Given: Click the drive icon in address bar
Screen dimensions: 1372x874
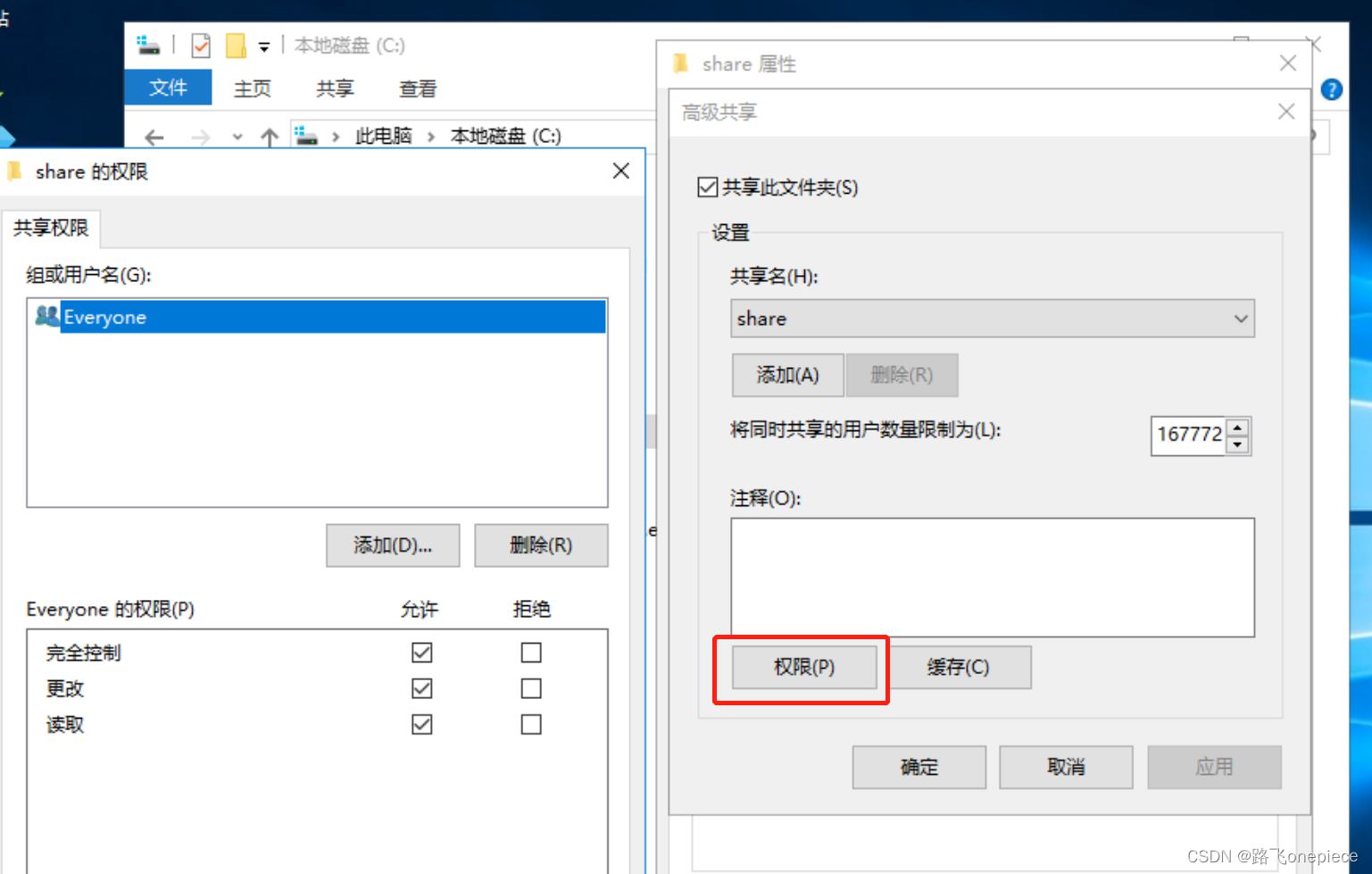Looking at the screenshot, I should (x=307, y=136).
